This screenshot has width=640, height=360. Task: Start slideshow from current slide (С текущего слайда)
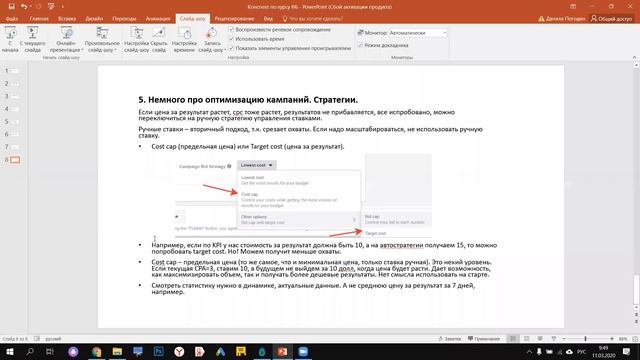click(x=33, y=39)
